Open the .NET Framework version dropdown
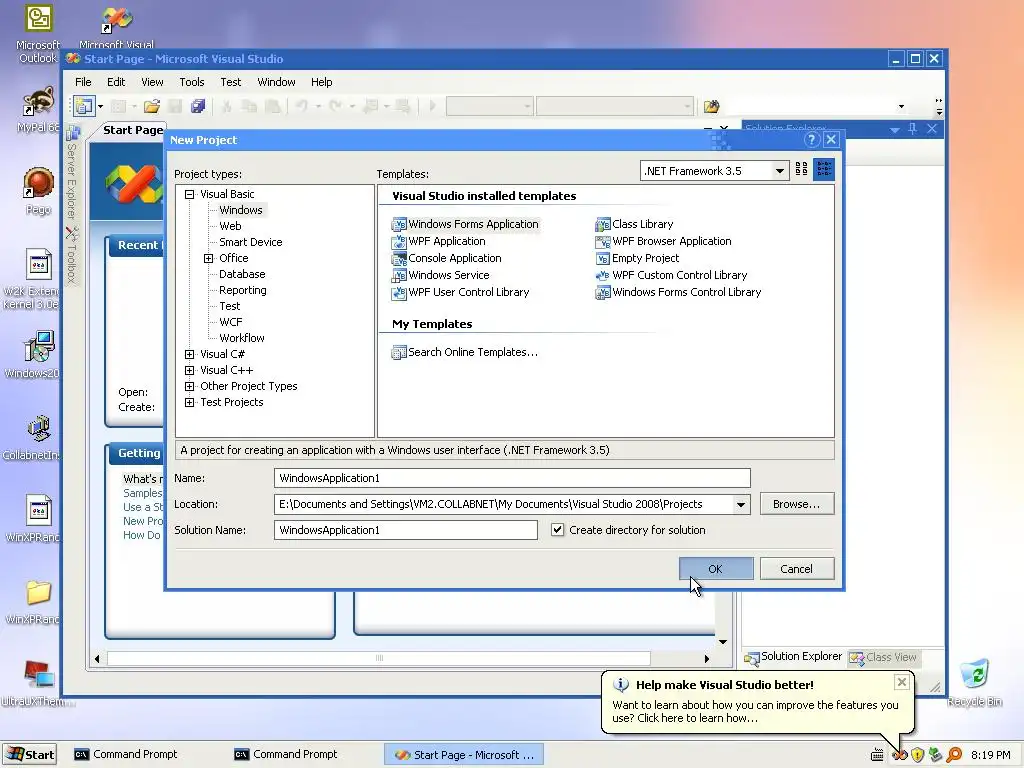 click(x=780, y=171)
